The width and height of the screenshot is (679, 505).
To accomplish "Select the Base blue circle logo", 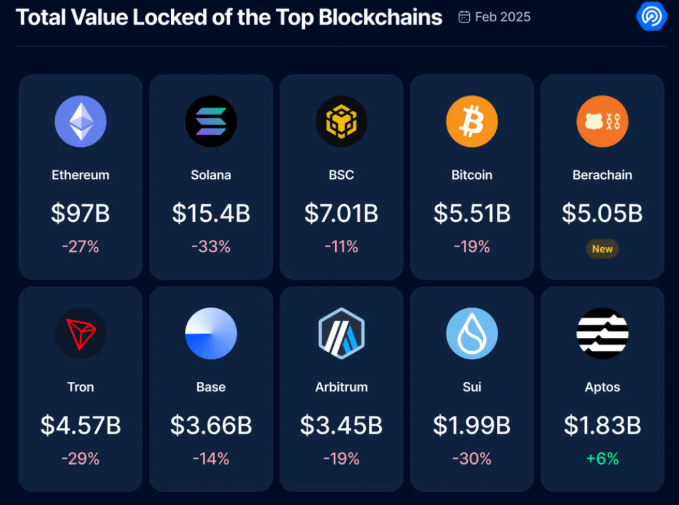I will [211, 334].
